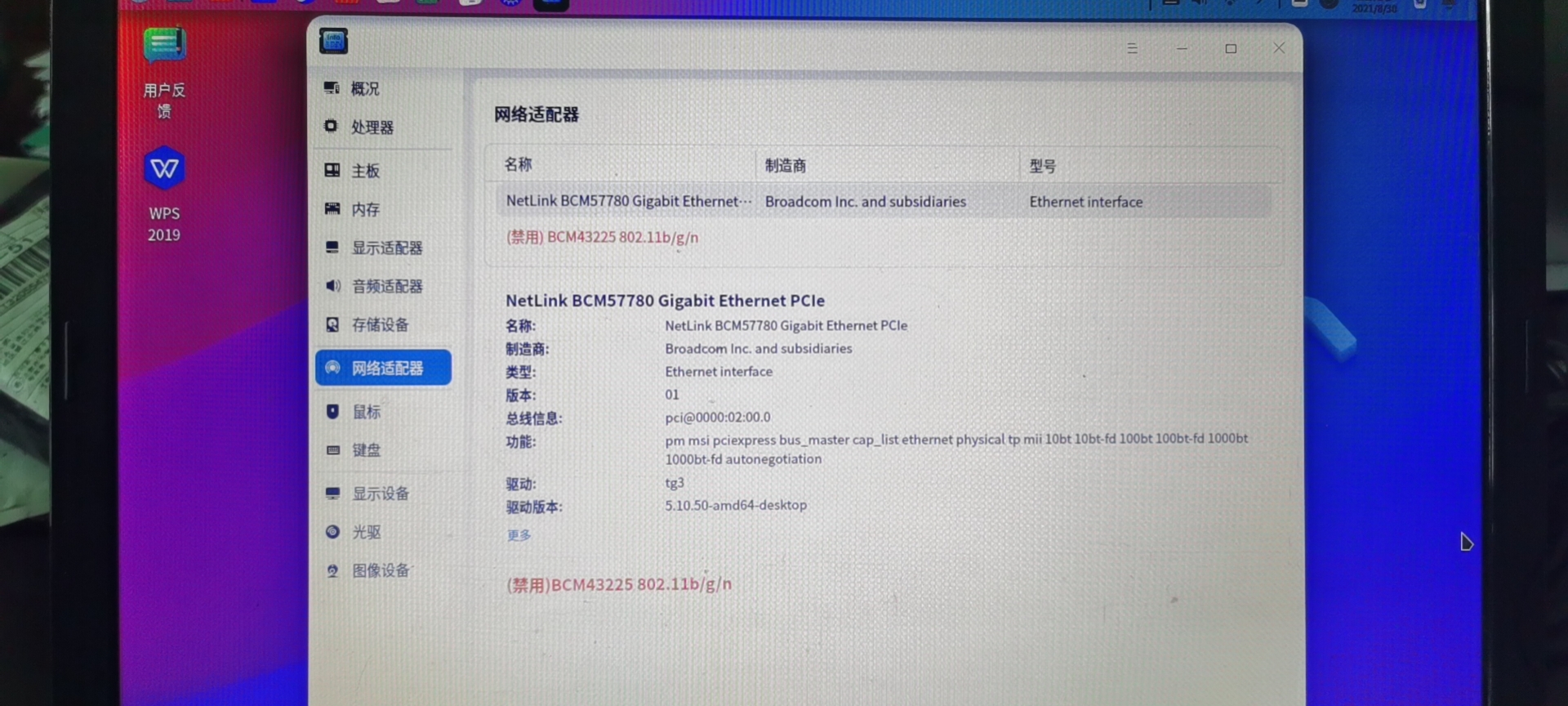Open the 主板 motherboard icon in sidebar
Viewport: 1568px width, 706px height.
332,170
